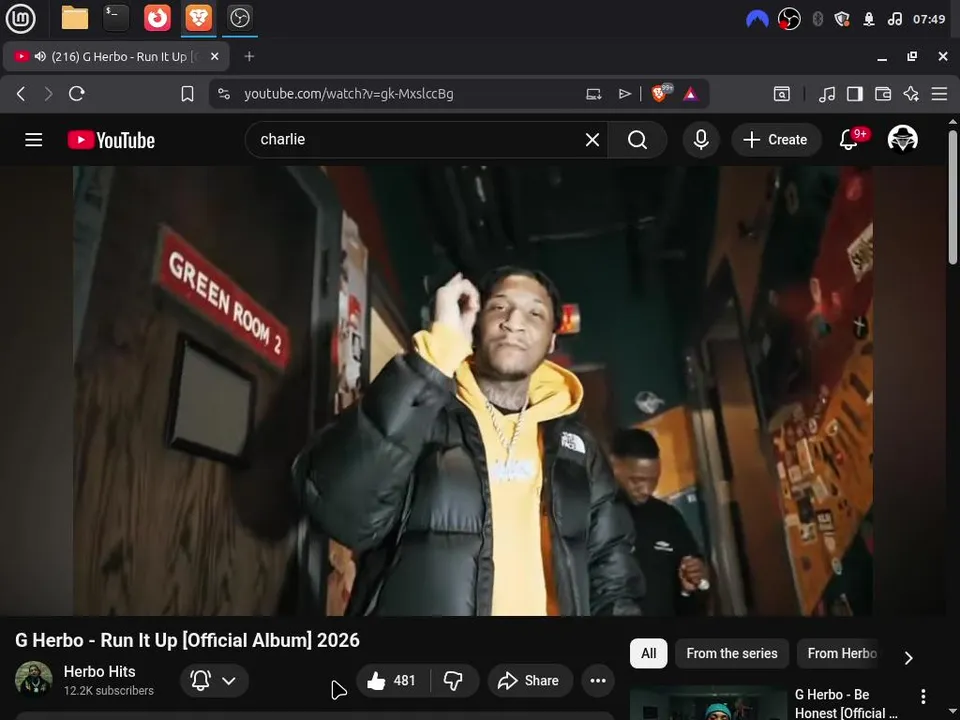Open Leo AI assistant icon
This screenshot has height=720, width=960.
(911, 94)
